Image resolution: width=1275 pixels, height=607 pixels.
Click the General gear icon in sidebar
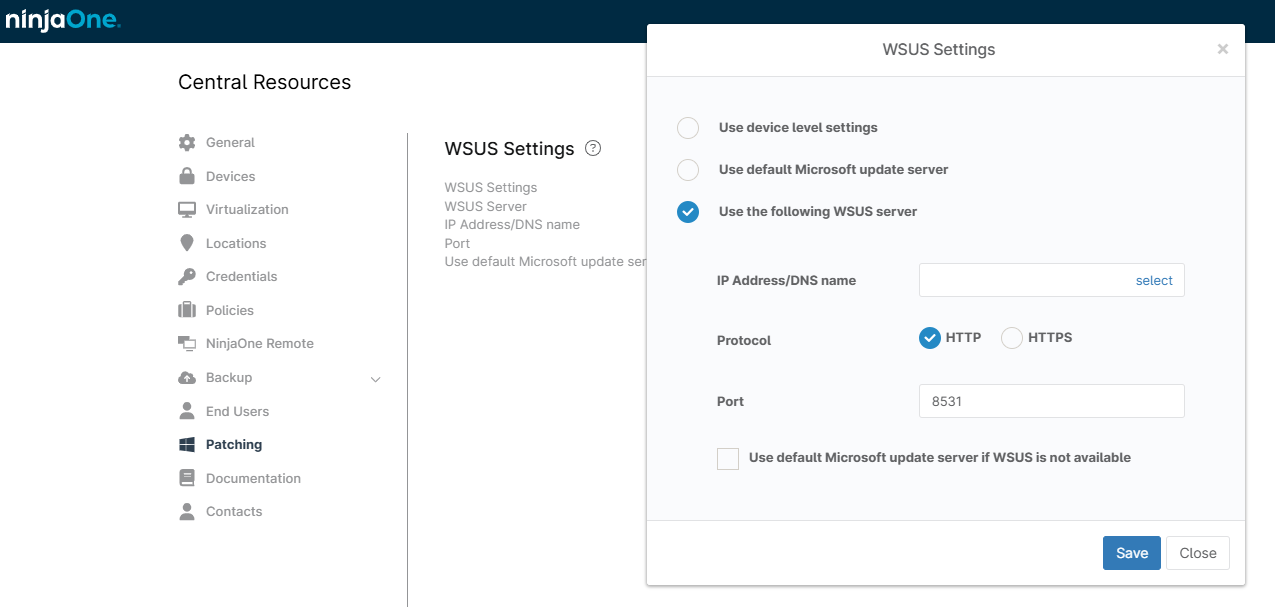187,142
